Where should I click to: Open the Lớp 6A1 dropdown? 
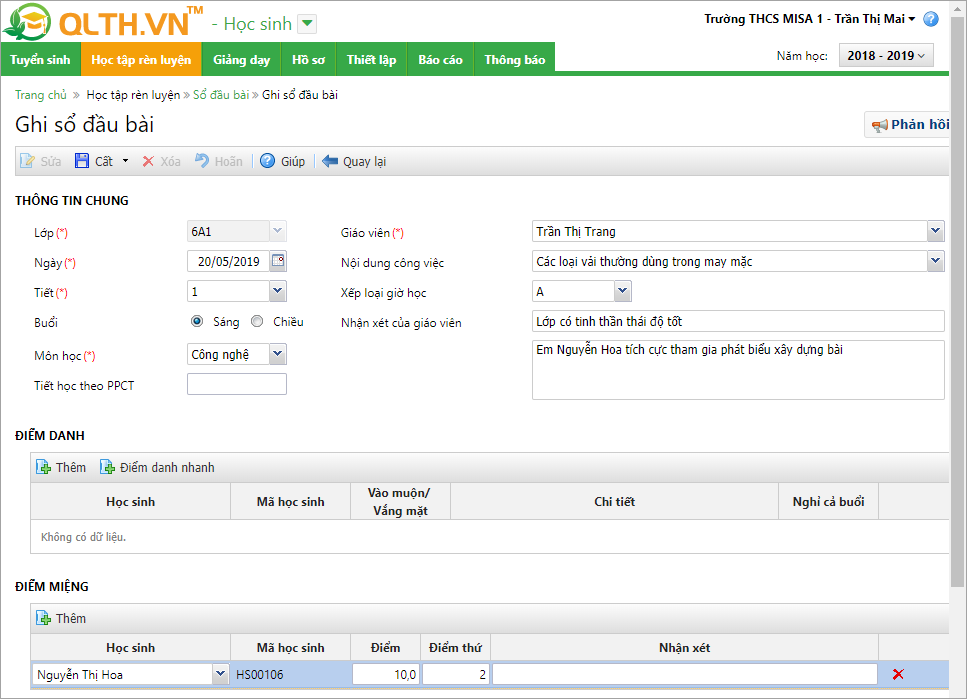[278, 231]
